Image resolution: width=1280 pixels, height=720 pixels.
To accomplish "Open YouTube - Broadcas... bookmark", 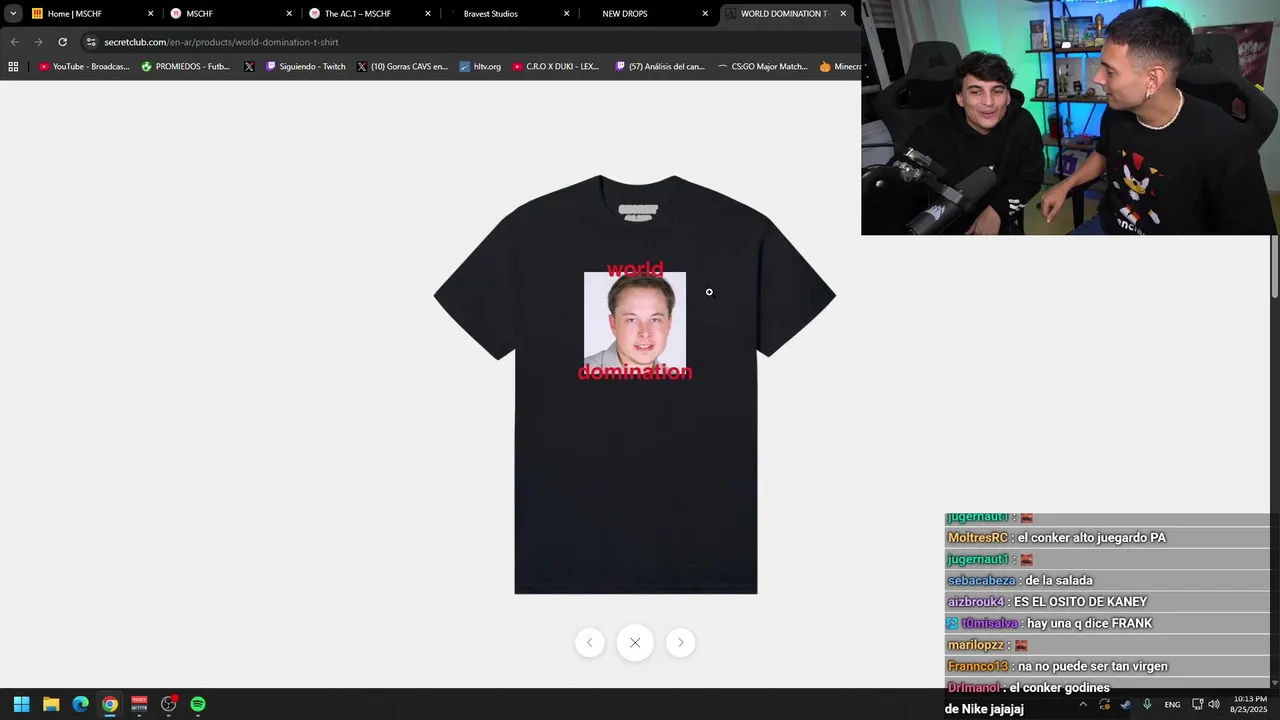I will point(84,67).
